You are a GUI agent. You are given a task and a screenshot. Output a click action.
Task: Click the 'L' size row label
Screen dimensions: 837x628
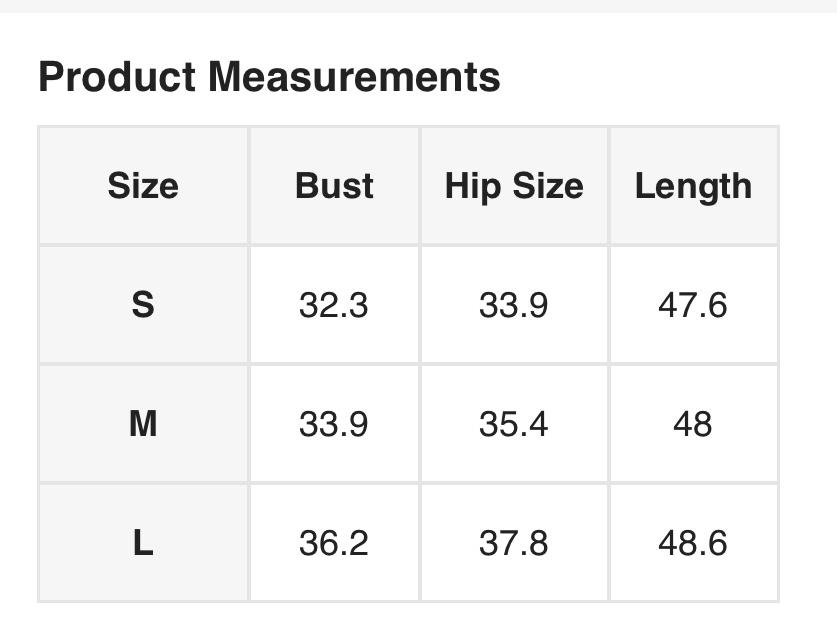coord(143,543)
